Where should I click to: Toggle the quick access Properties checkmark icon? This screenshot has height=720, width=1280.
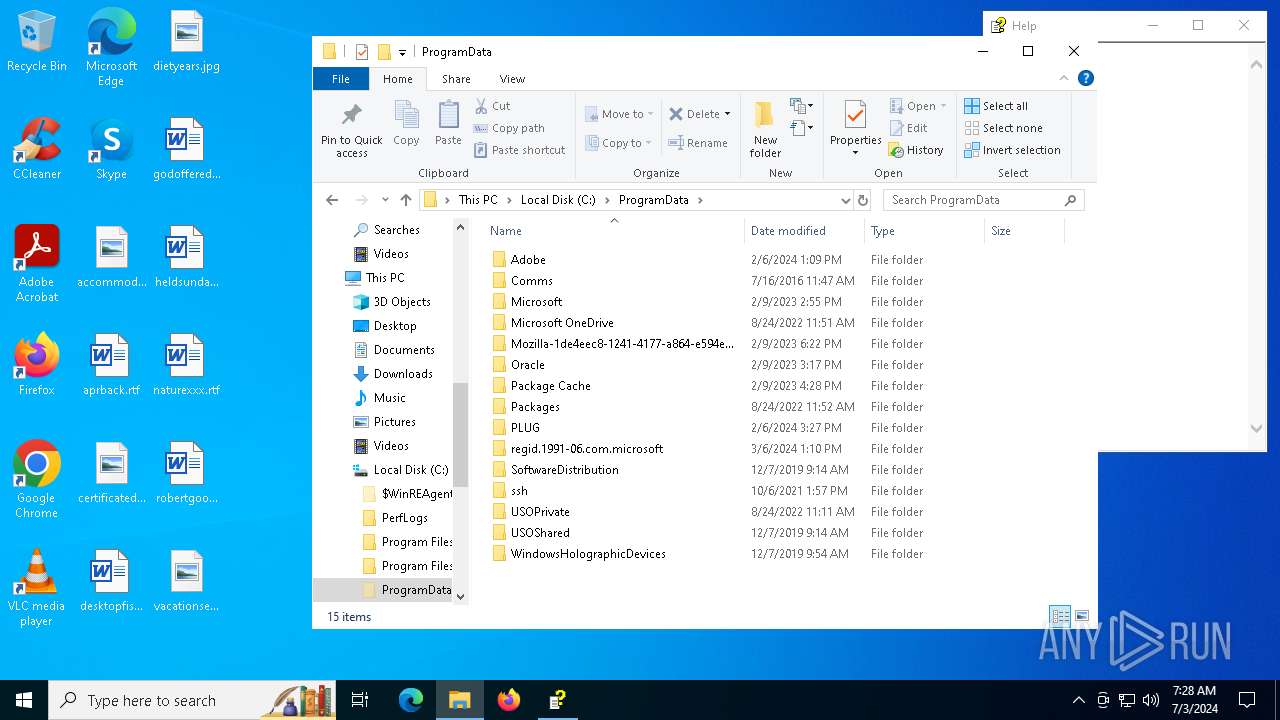point(362,52)
